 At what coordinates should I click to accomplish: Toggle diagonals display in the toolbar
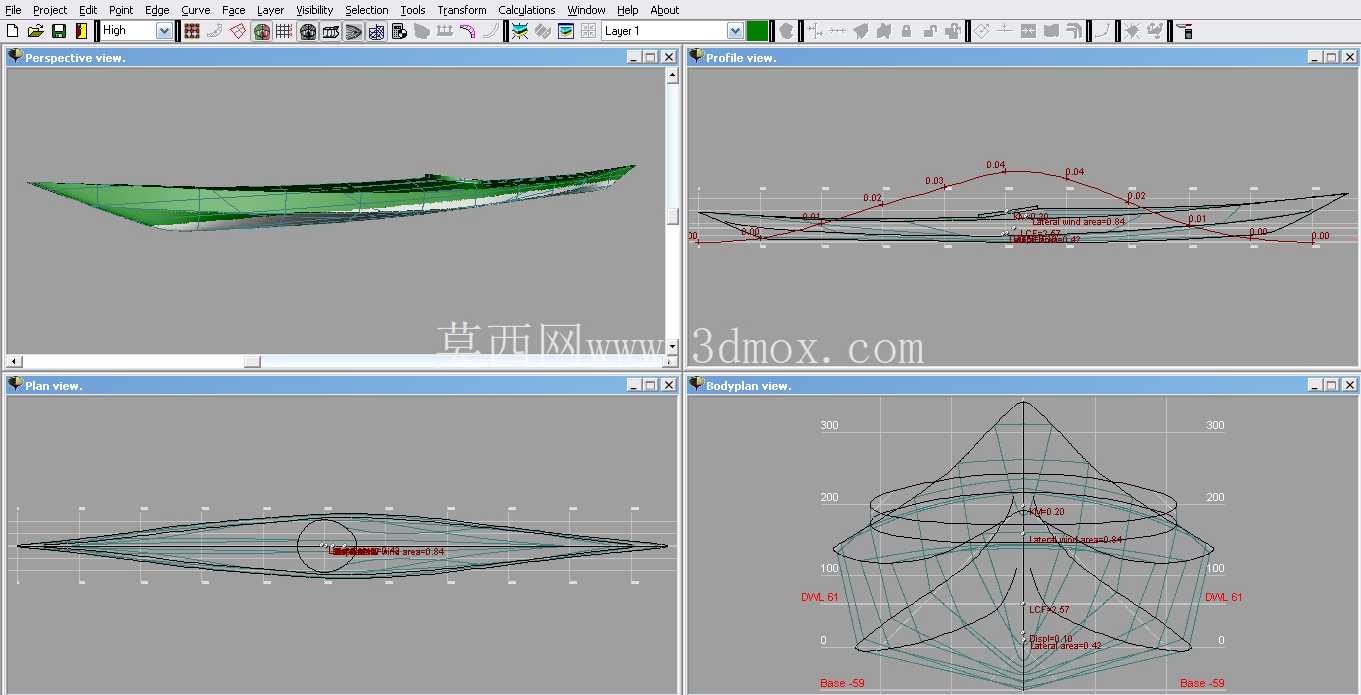(377, 31)
